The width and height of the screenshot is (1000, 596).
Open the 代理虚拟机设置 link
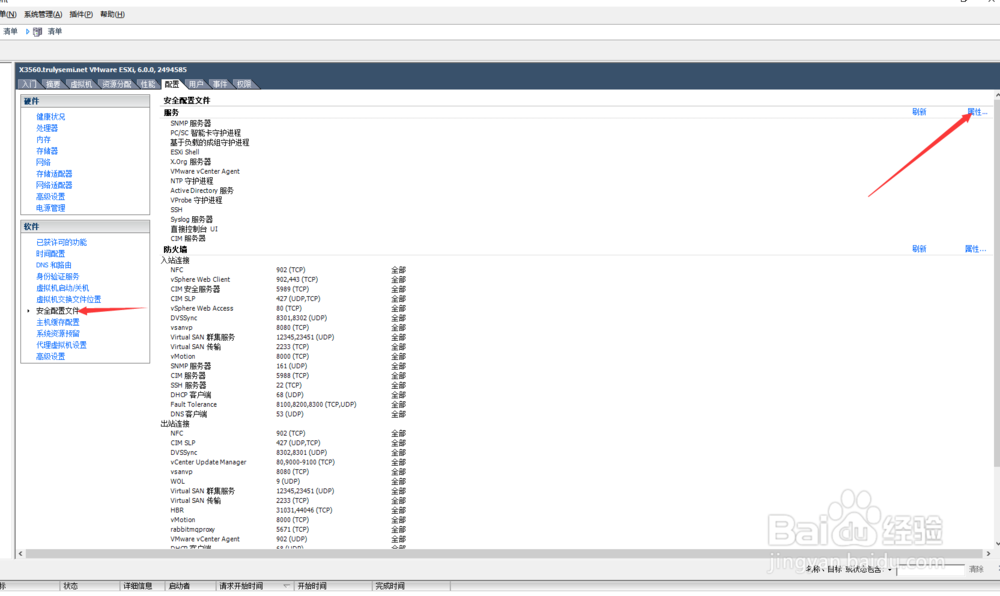click(61, 345)
